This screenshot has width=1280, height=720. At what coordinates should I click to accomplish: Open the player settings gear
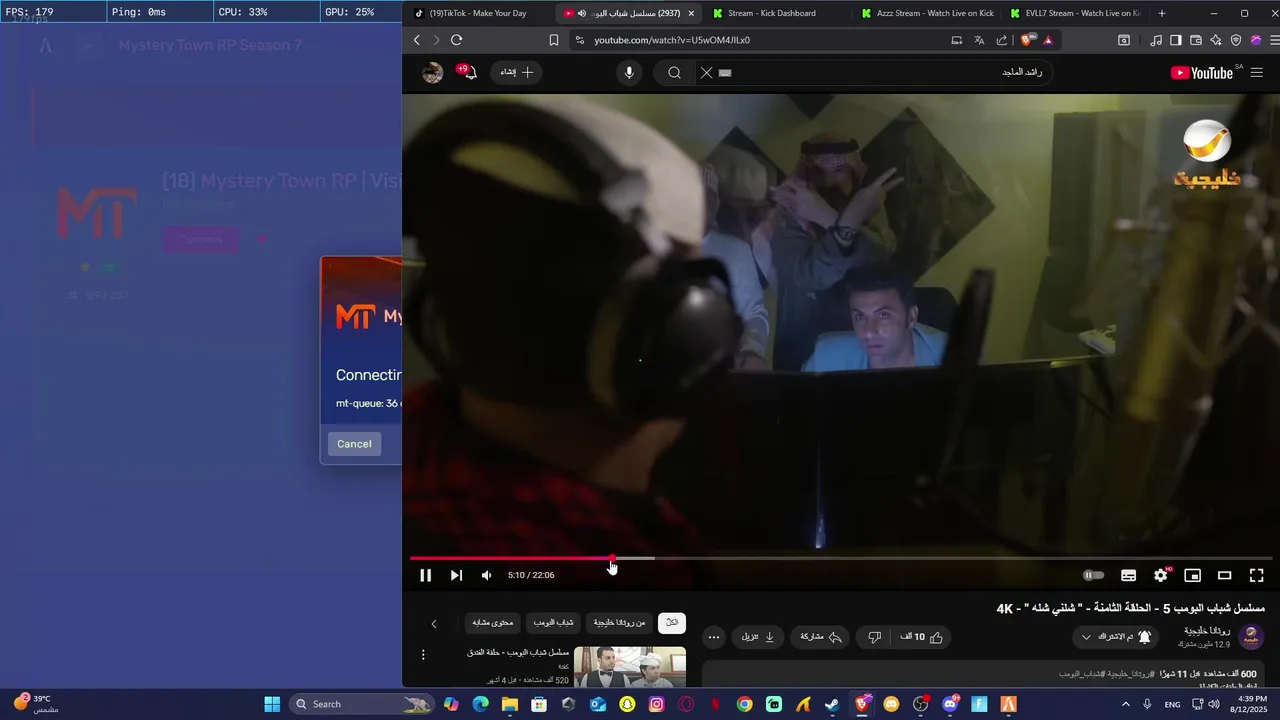pos(1161,575)
